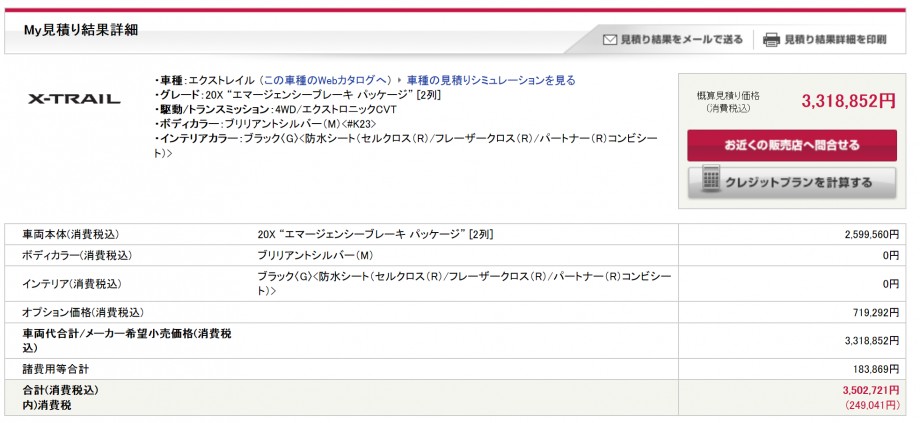
Task: Click the 諸費用等合計 row label
Action: pos(56,369)
